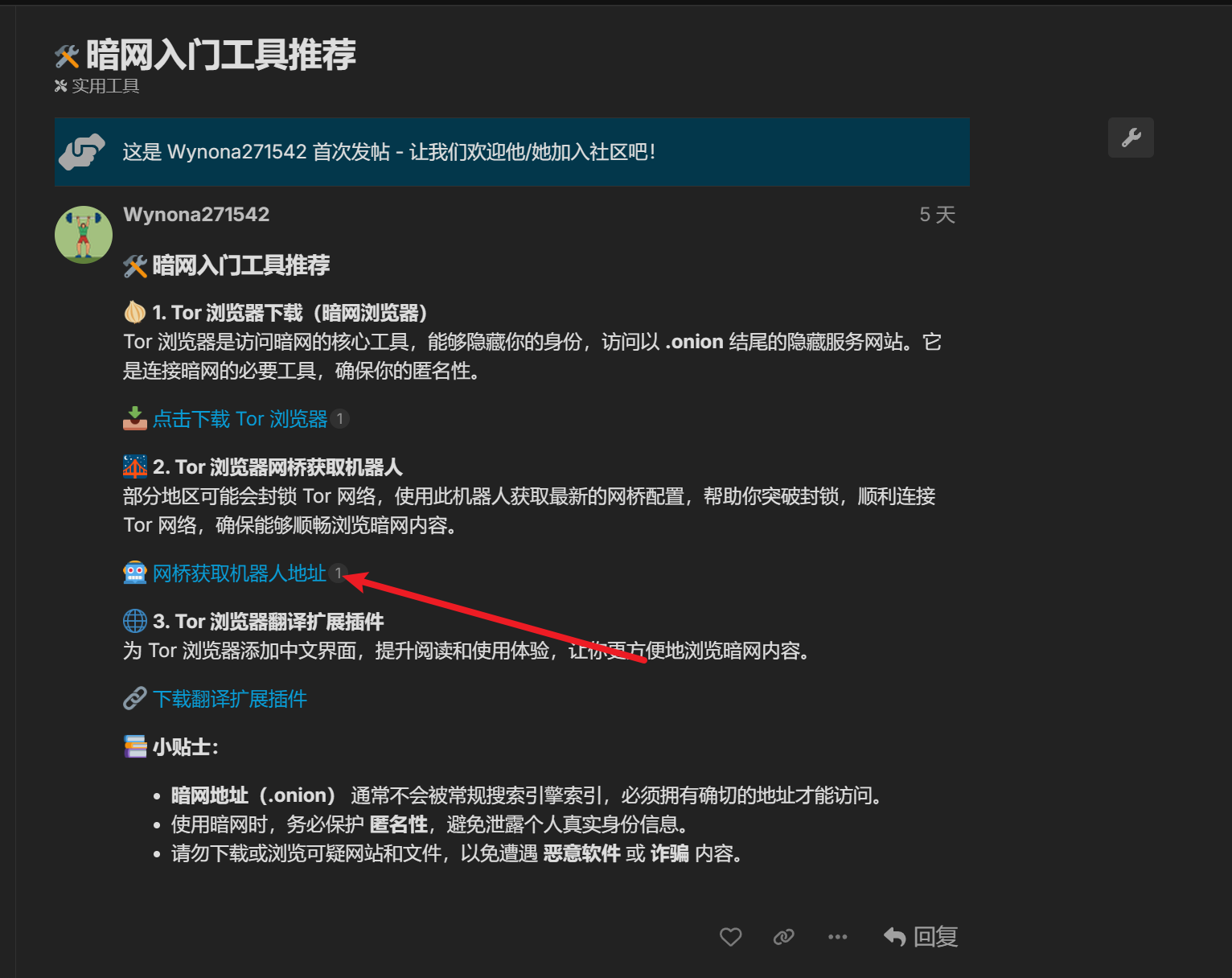Click the heading 1. Tor 浏览器下载
The height and width of the screenshot is (978, 1232).
tap(290, 313)
